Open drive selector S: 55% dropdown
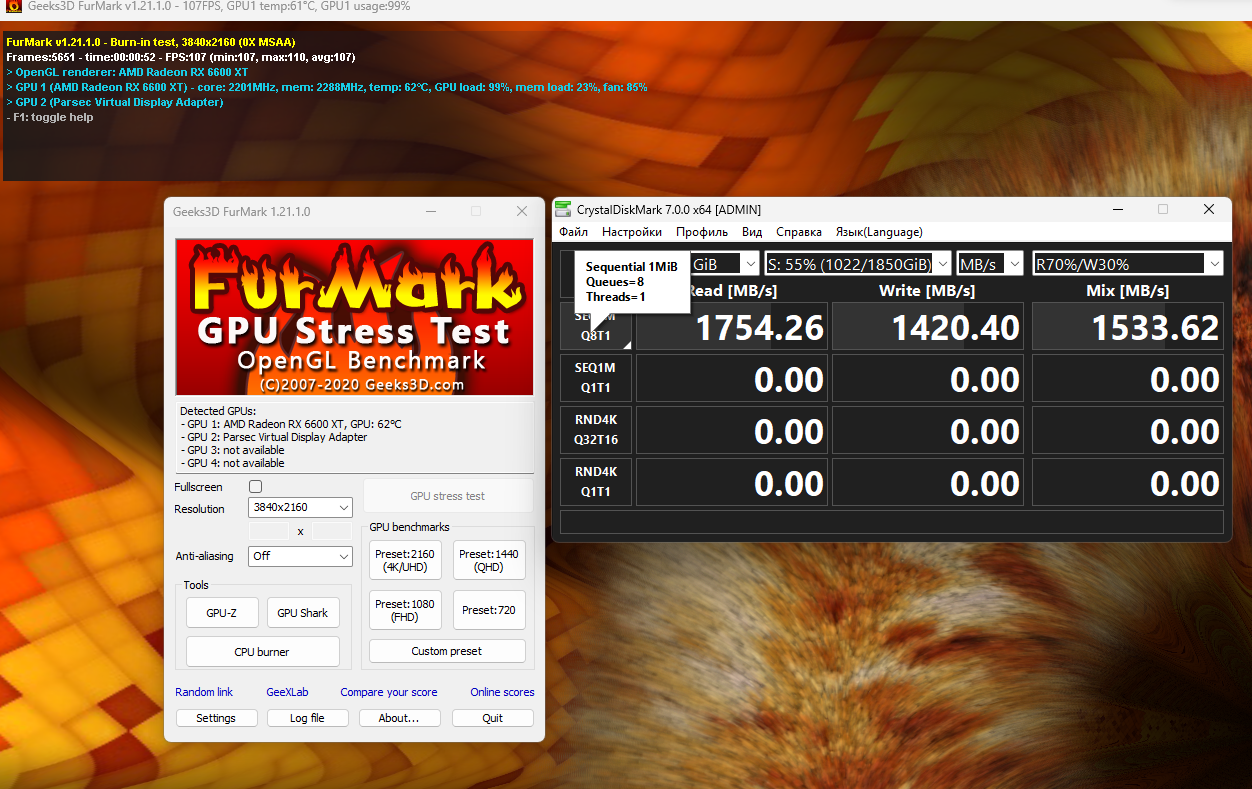 858,264
